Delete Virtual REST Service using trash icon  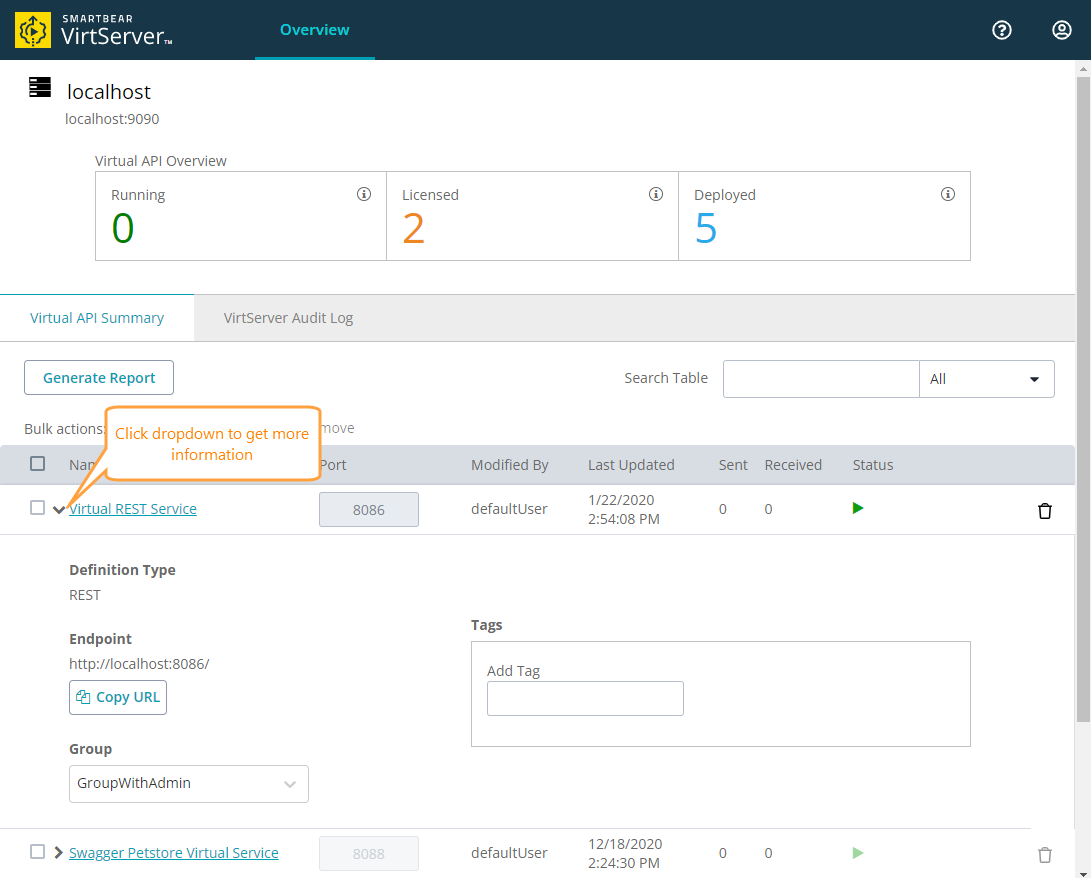1045,510
